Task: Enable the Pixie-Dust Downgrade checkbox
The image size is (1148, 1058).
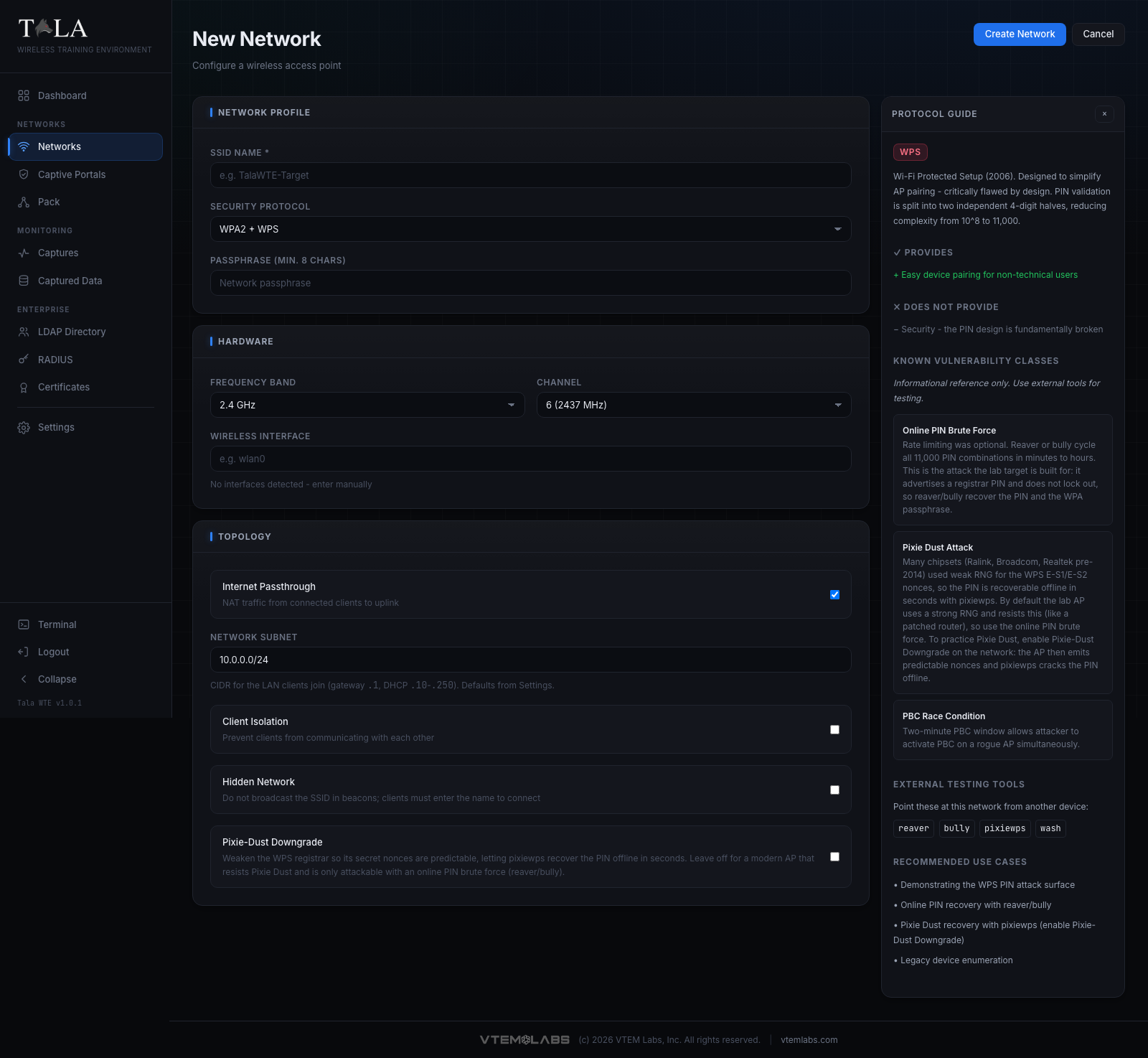Action: pos(834,856)
